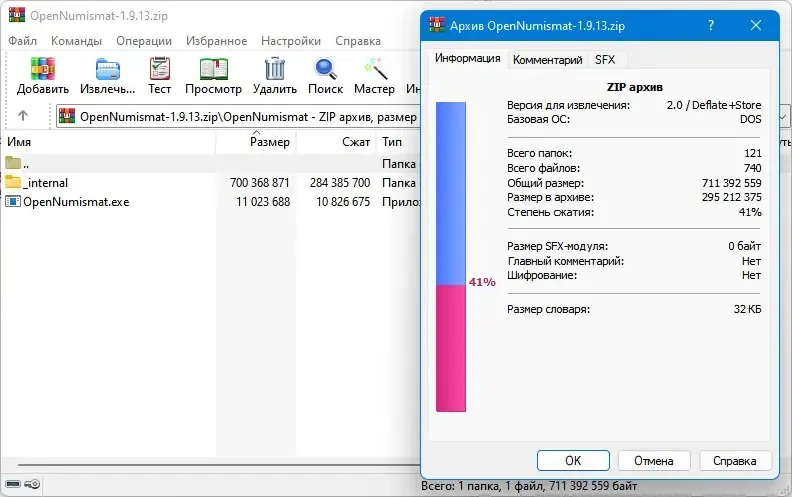Open the Файл menu
Screen dimensions: 792x497
click(22, 41)
